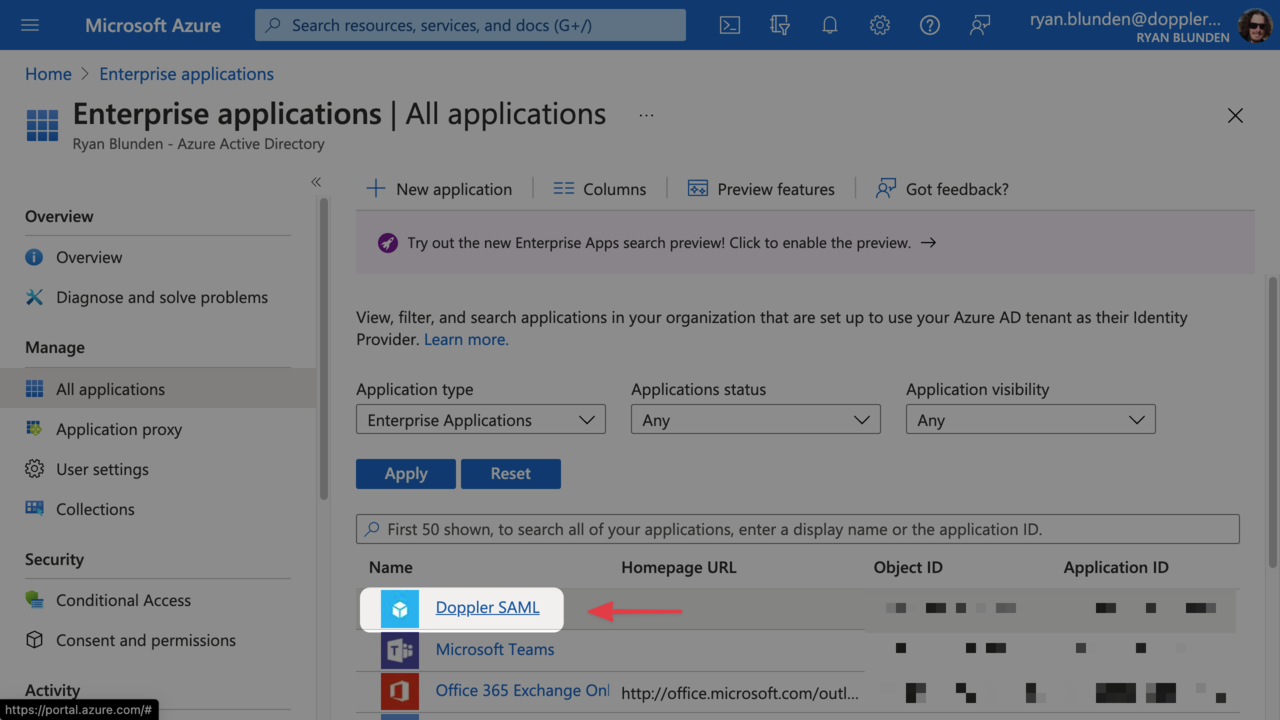Image resolution: width=1280 pixels, height=720 pixels.
Task: Click the Office homepage URL cell
Action: tap(740, 692)
